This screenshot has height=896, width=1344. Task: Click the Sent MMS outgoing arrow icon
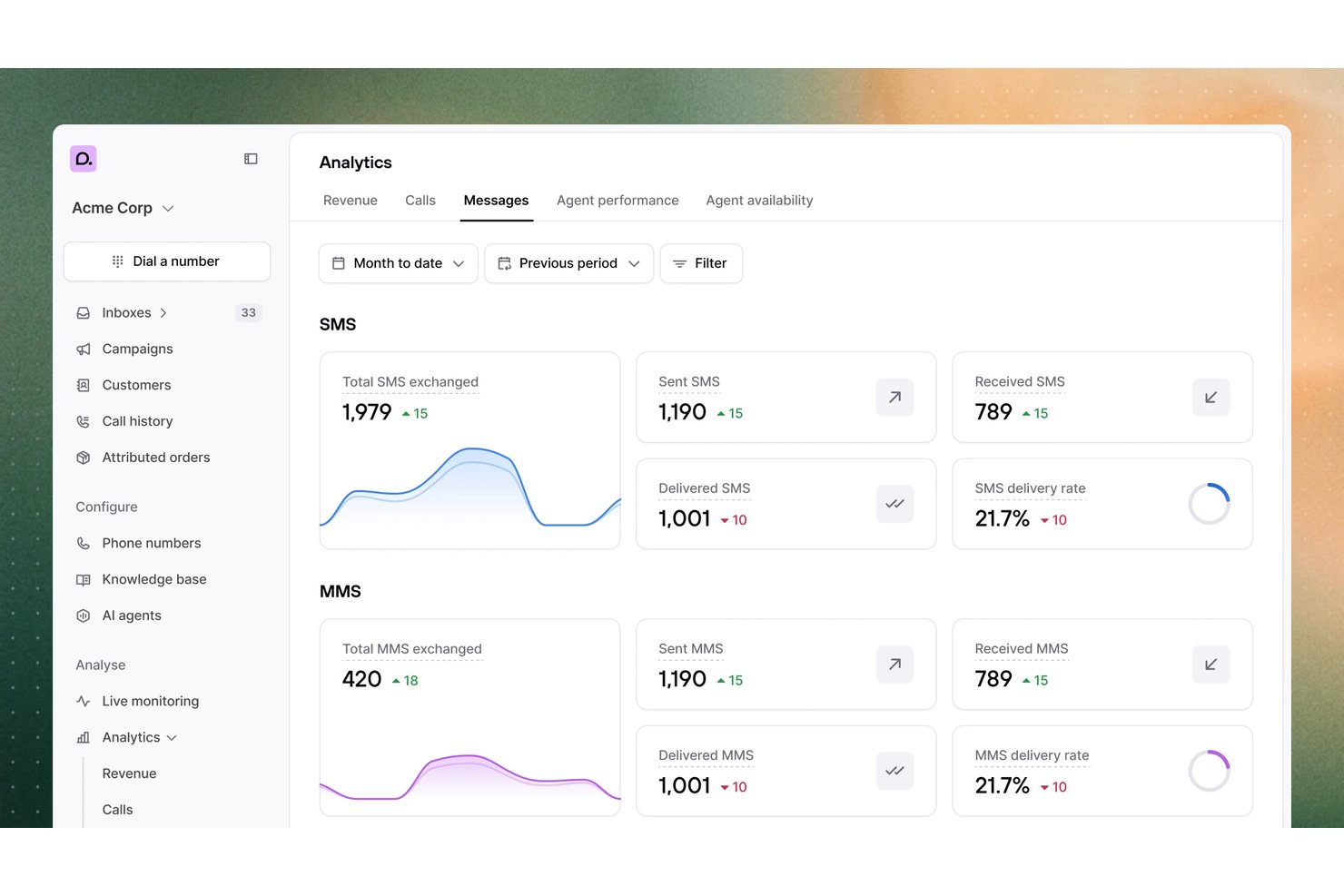[x=894, y=665]
